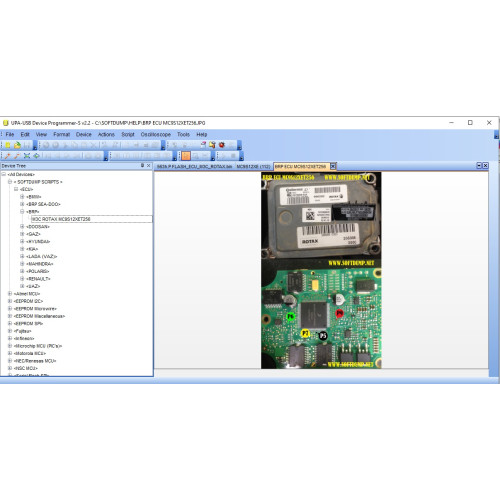Viewport: 500px width, 500px height.
Task: Open the Device menu
Action: pos(84,134)
